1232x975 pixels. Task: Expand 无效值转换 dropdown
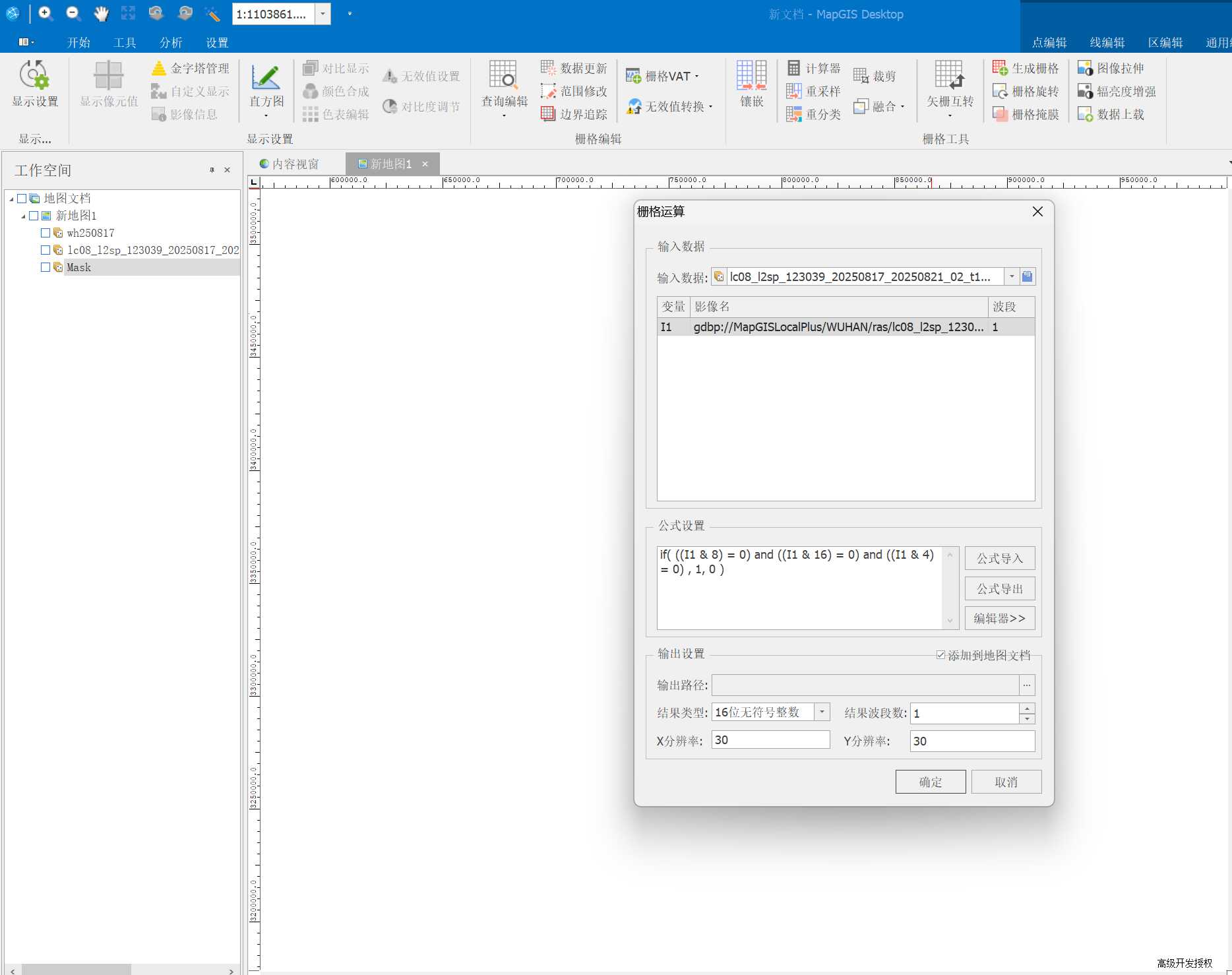[x=710, y=107]
